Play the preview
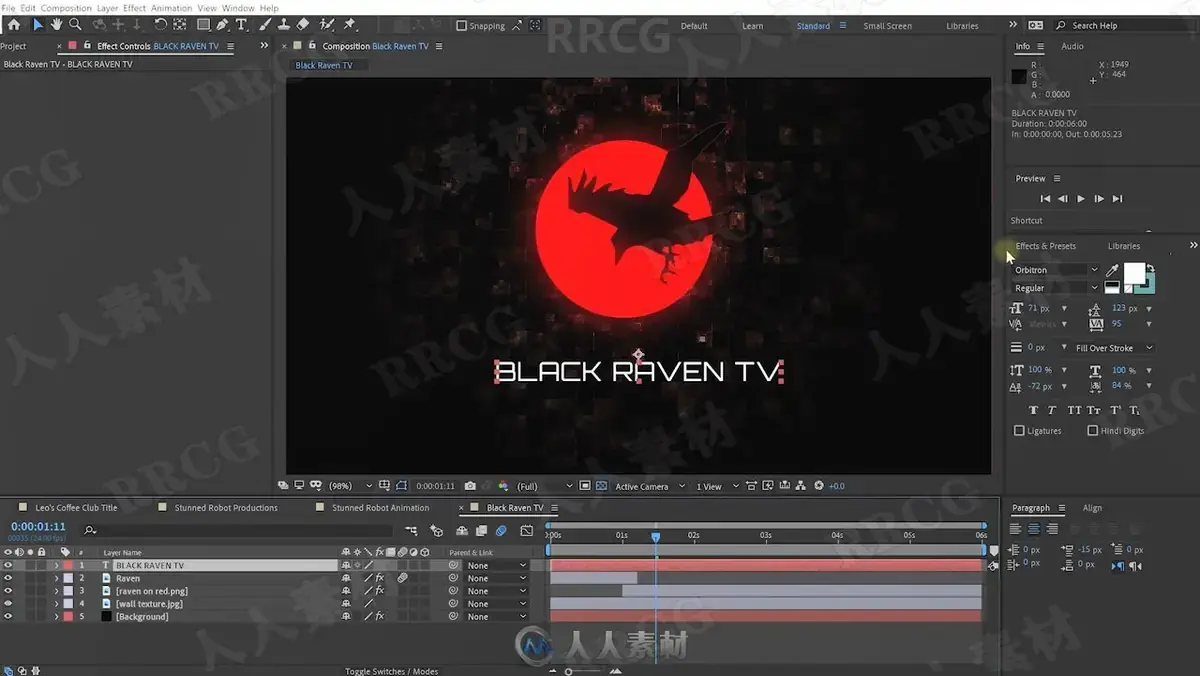This screenshot has width=1200, height=676. [1081, 199]
